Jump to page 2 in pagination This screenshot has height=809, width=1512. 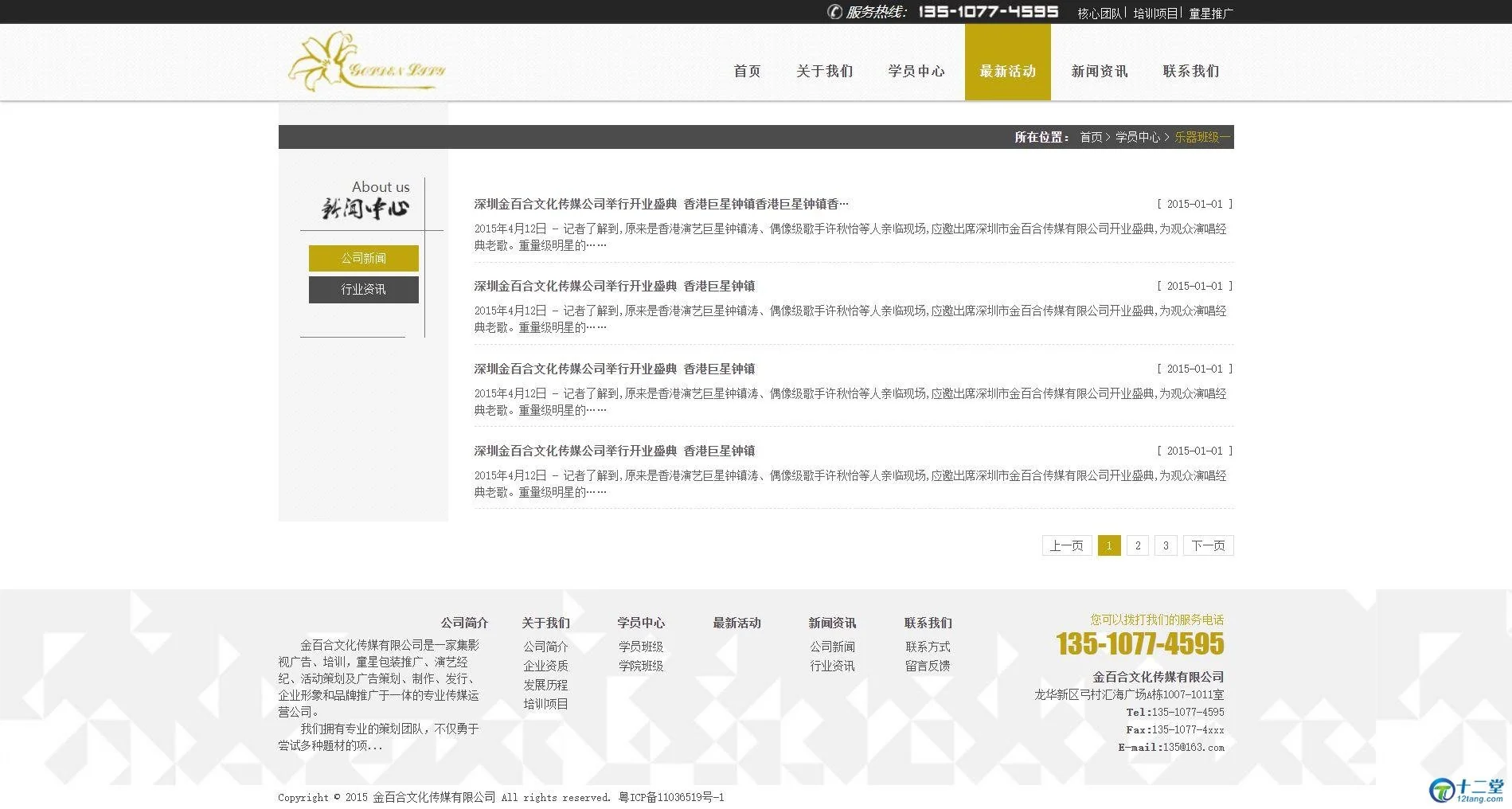pyautogui.click(x=1138, y=545)
